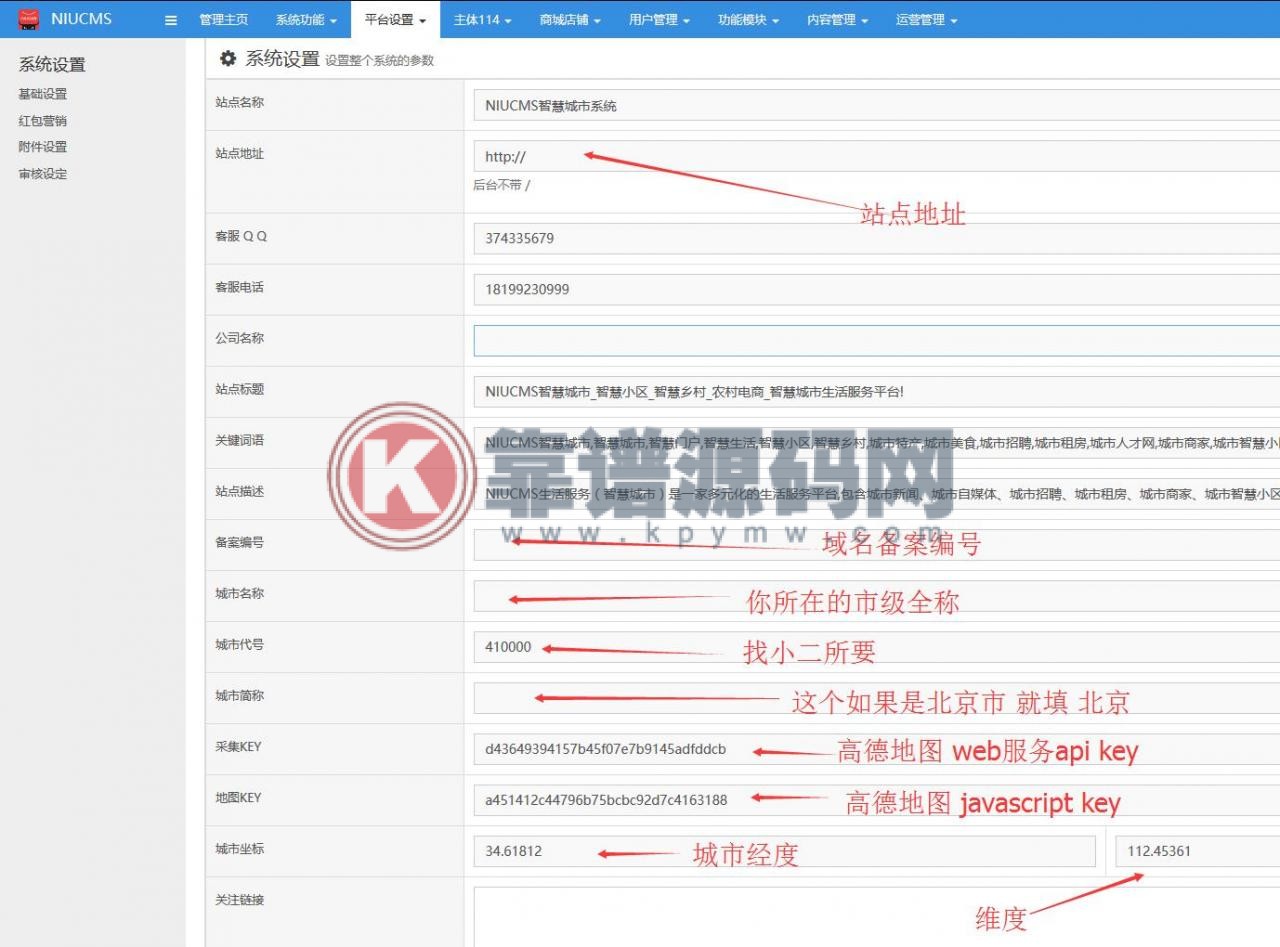Click the 城市名称 input field
Screen dimensions: 1280x947
[877, 596]
